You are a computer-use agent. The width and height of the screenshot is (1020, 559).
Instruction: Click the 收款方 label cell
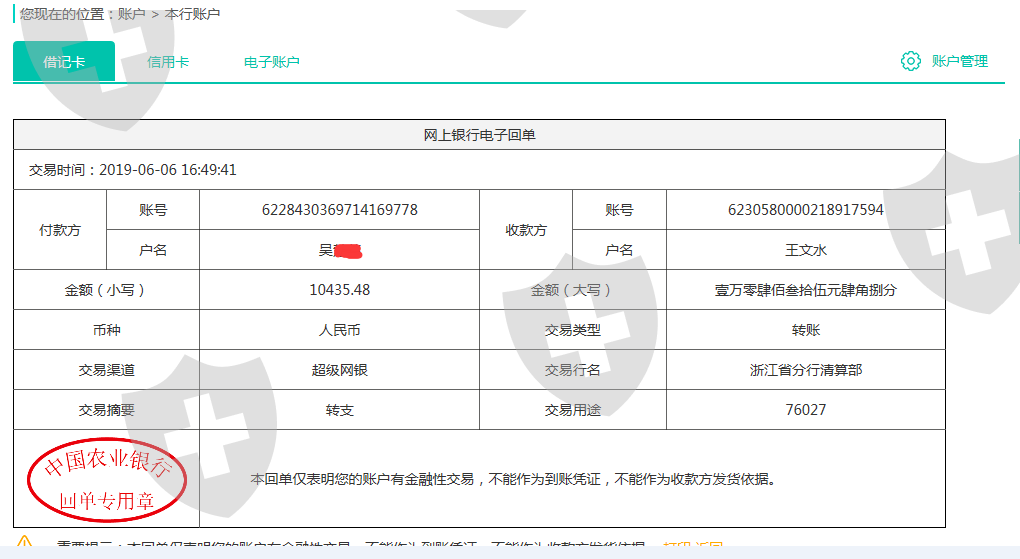[526, 230]
